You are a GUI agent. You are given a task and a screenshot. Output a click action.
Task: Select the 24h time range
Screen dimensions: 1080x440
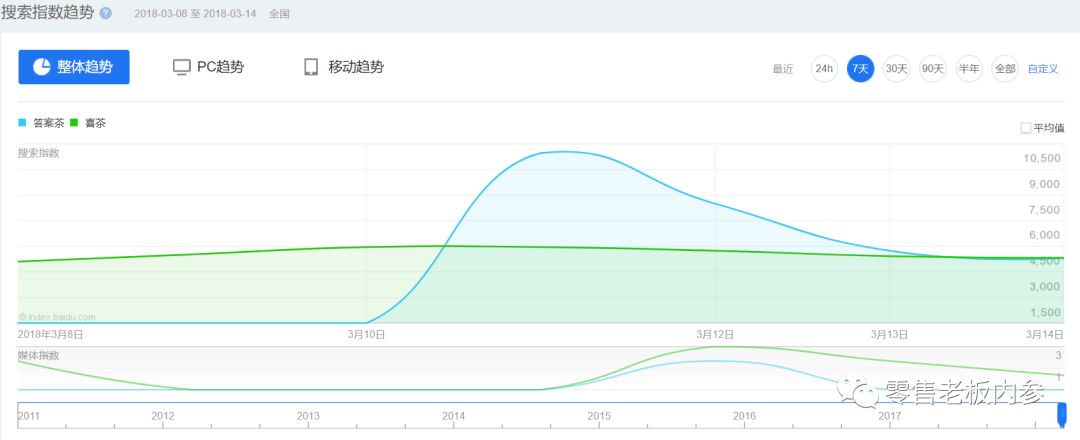(824, 68)
